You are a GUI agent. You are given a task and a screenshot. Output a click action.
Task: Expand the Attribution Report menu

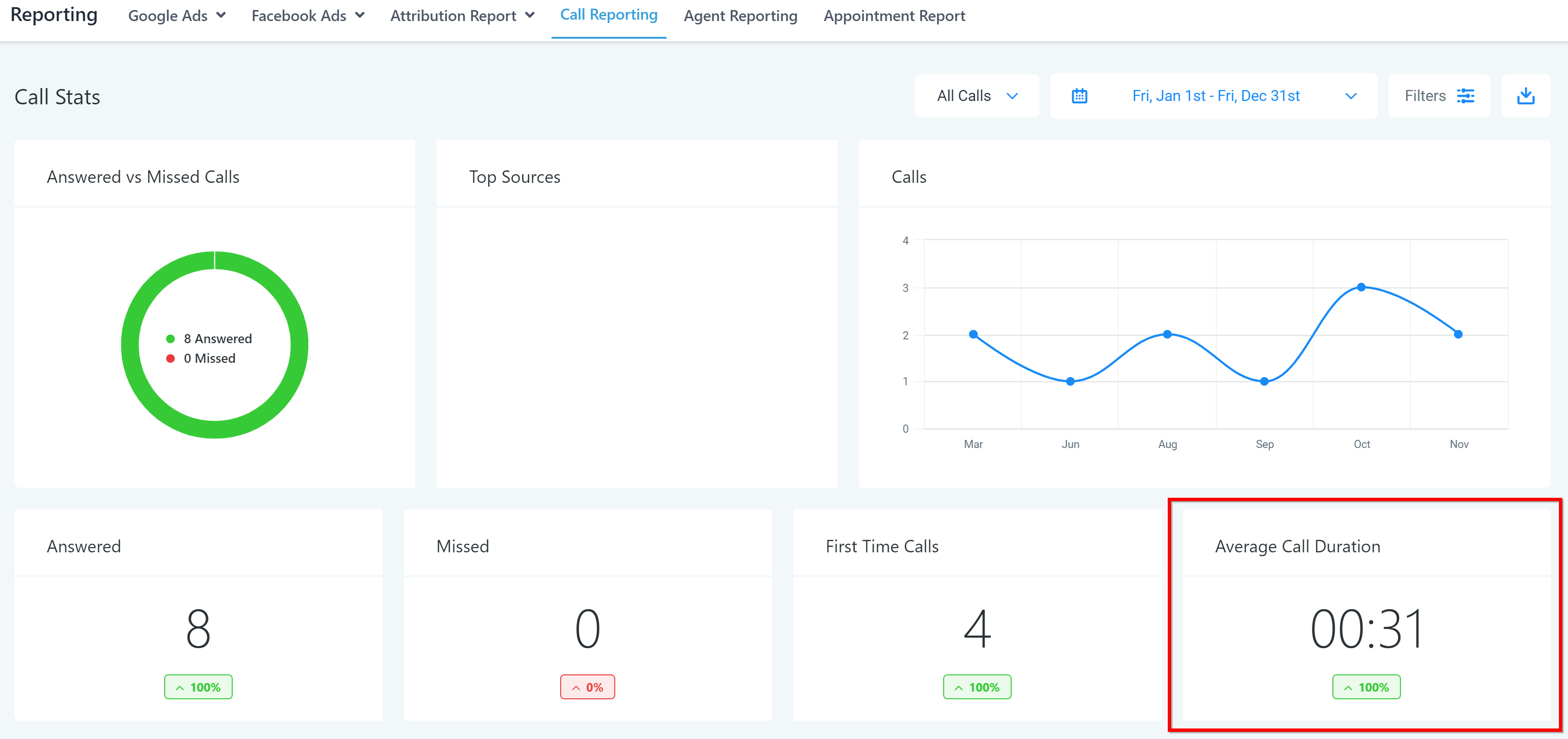pos(462,16)
